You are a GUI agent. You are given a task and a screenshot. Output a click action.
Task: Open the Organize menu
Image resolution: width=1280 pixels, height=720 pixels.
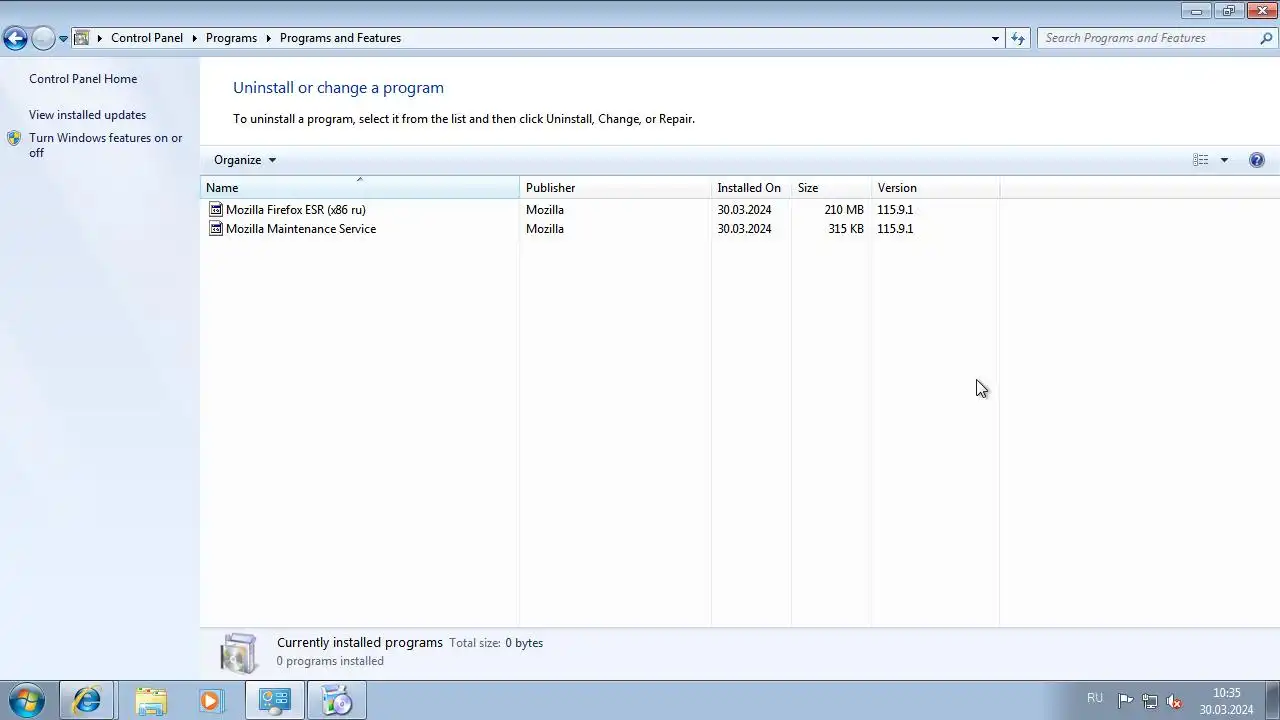click(244, 160)
